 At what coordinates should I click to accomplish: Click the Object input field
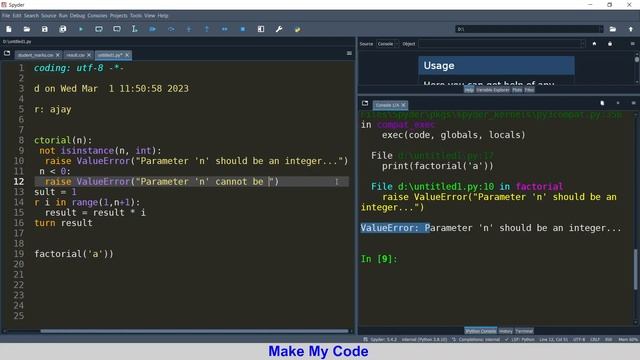(x=502, y=44)
